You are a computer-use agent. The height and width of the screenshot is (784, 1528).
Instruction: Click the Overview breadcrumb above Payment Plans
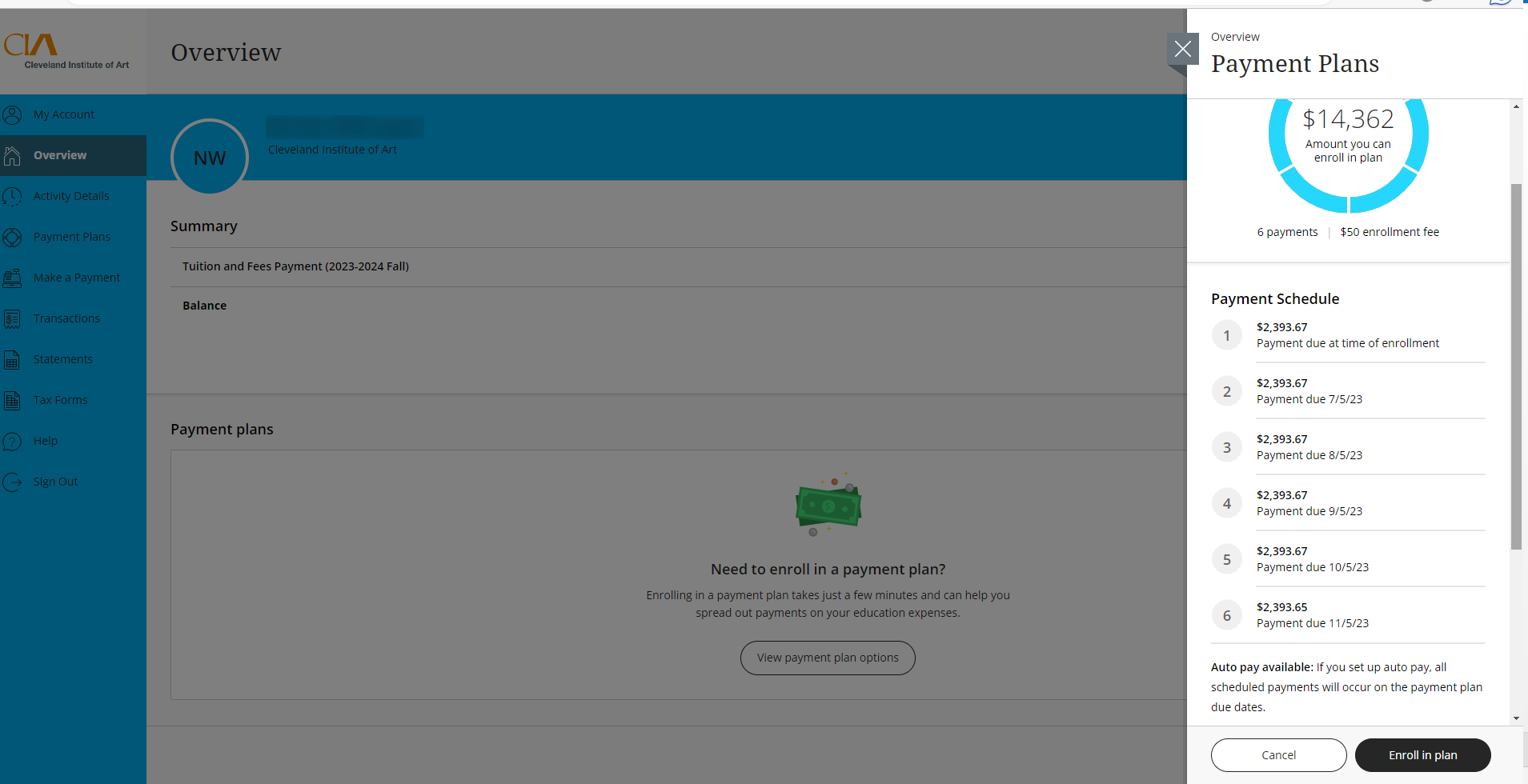pyautogui.click(x=1235, y=37)
